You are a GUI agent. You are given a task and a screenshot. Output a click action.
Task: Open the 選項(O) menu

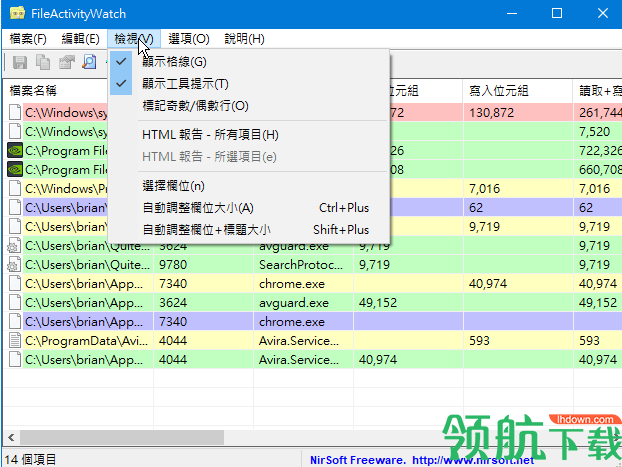[x=189, y=39]
